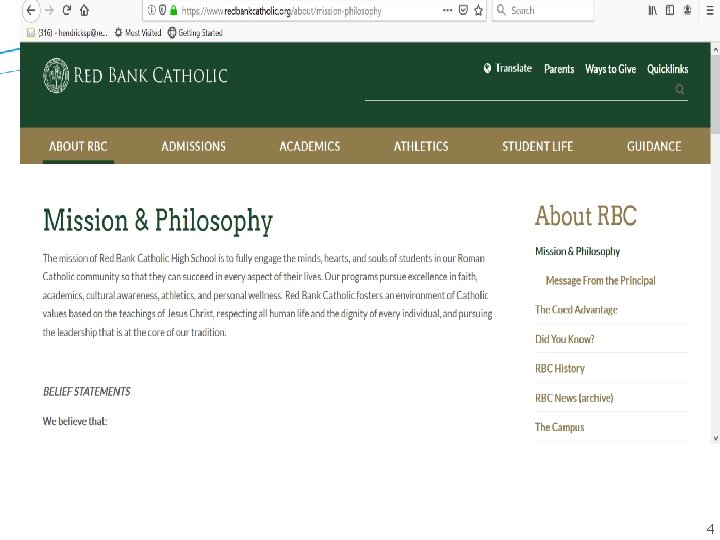Select the STUDENT LIFE navigation tab

538,146
